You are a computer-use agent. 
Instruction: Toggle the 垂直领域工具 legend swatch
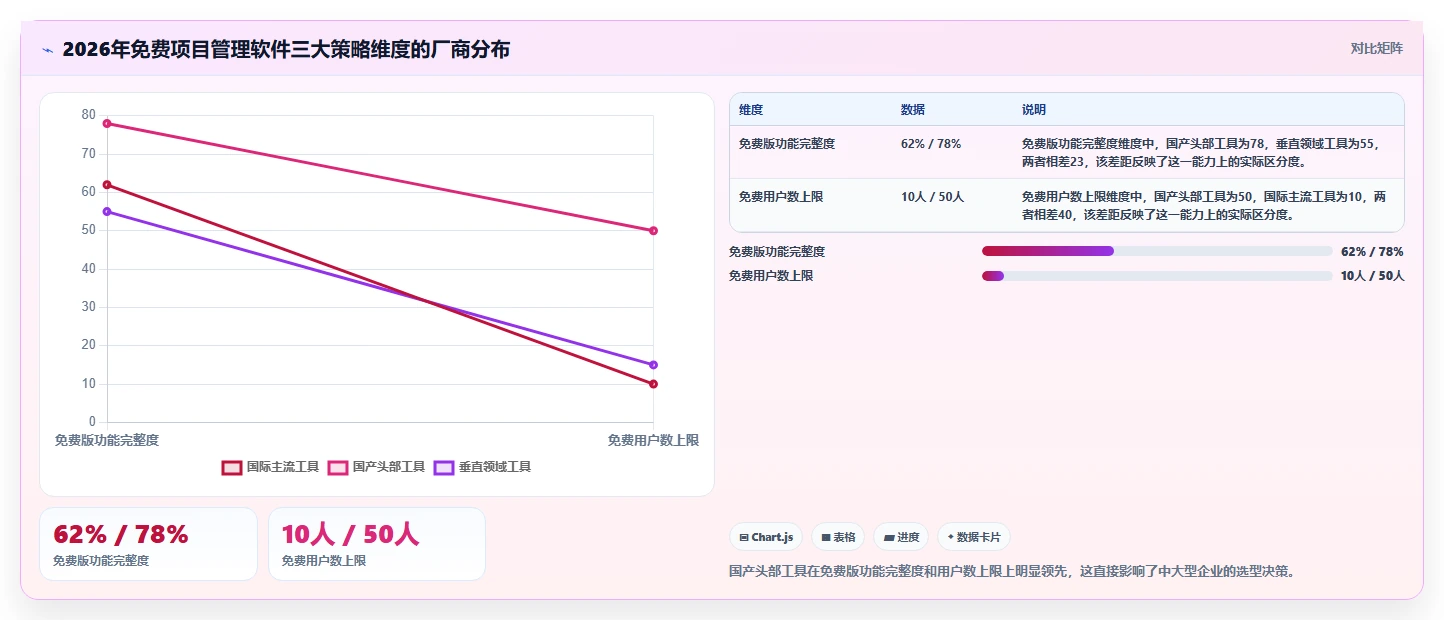444,467
